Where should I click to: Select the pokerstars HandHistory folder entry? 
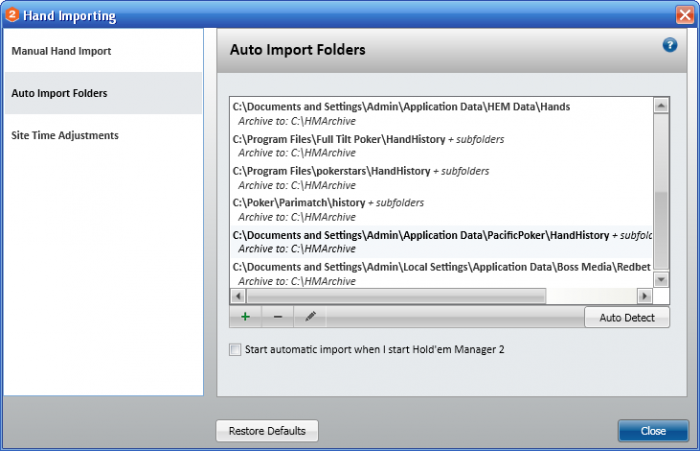click(331, 171)
